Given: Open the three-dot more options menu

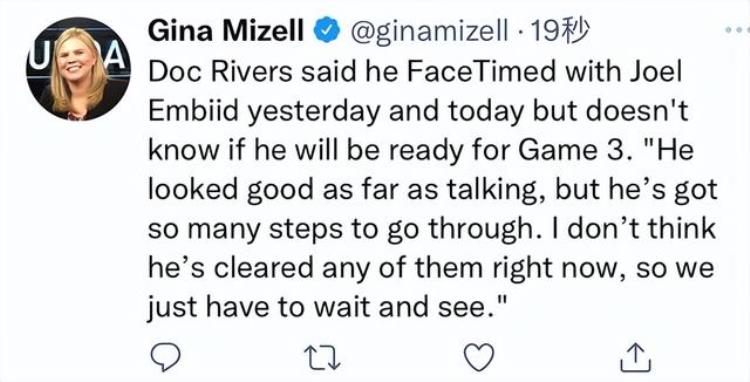Looking at the screenshot, I should (737, 30).
